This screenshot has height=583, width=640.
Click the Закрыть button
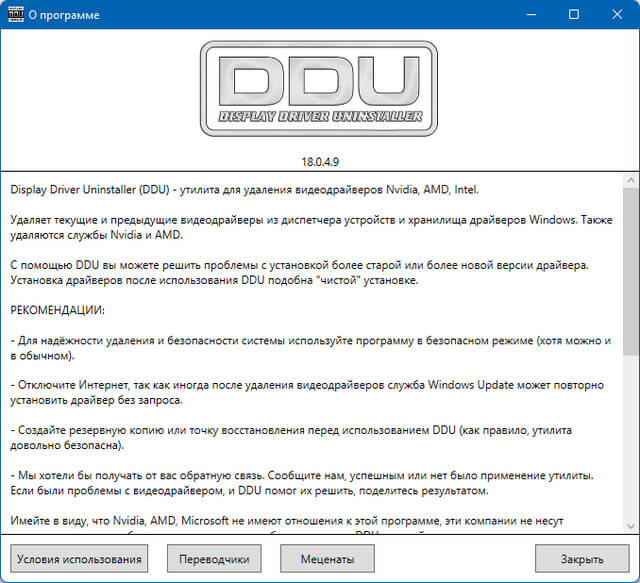pos(582,559)
